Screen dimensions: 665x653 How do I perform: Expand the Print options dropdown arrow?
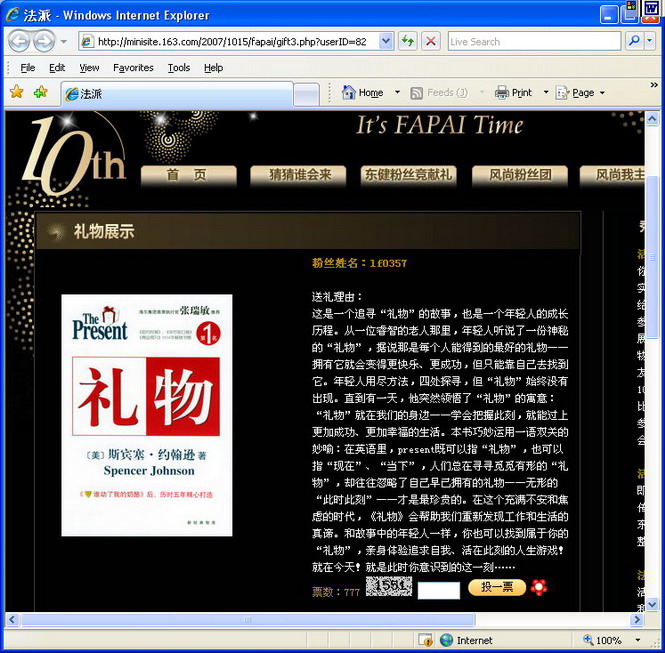click(x=546, y=92)
